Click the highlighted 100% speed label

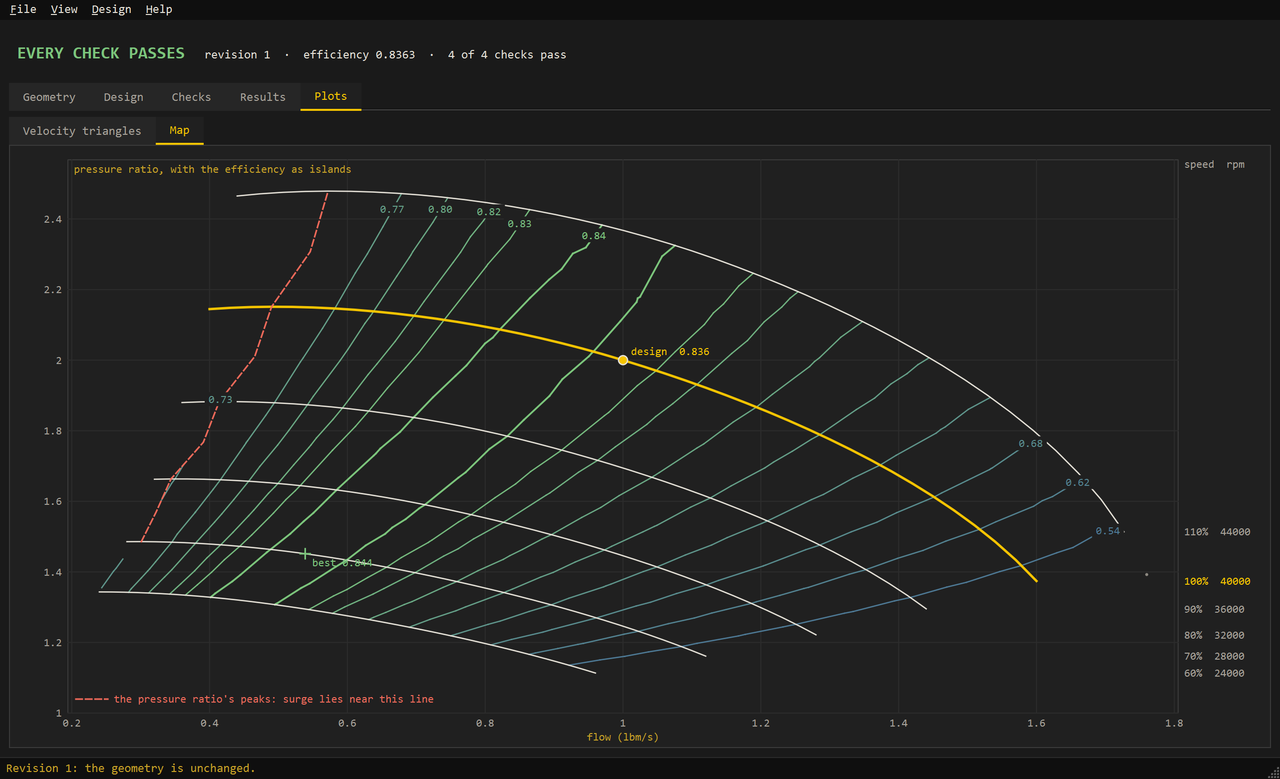tap(1217, 582)
